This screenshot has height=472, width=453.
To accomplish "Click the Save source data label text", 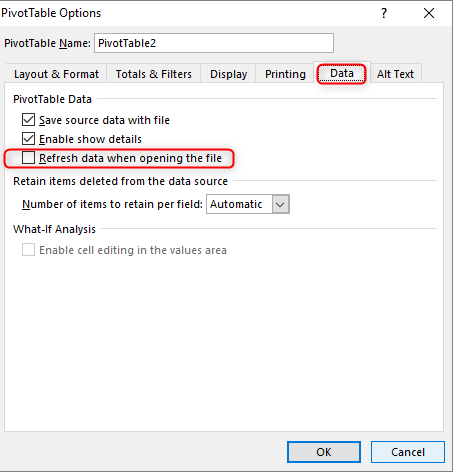I will click(x=104, y=120).
